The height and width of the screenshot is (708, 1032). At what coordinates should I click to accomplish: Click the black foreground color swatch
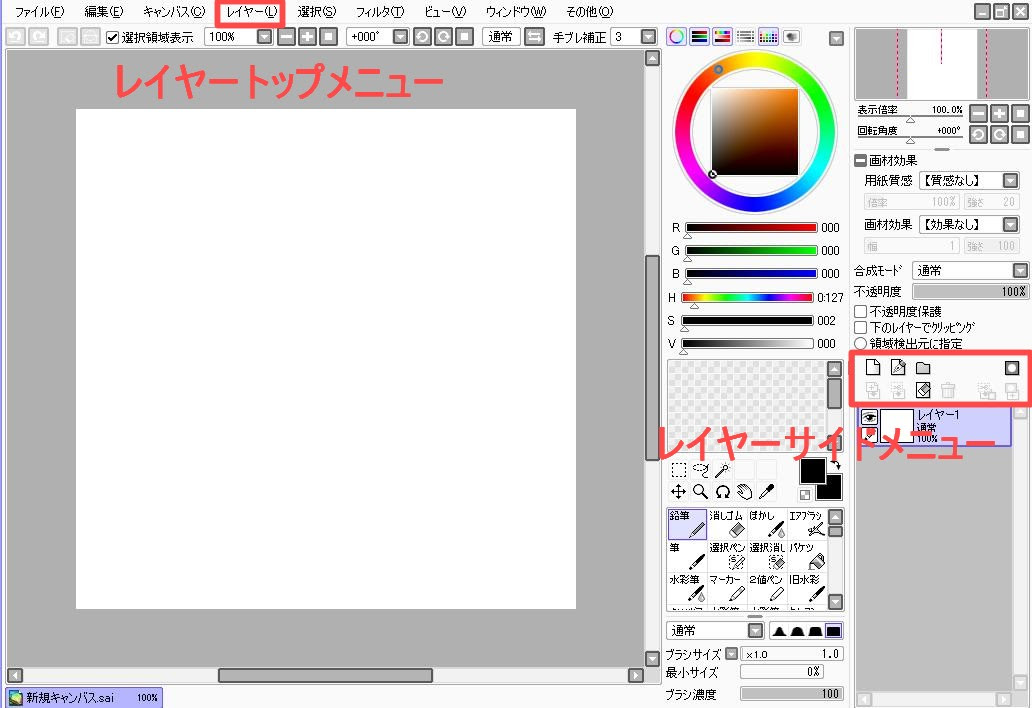pos(813,471)
